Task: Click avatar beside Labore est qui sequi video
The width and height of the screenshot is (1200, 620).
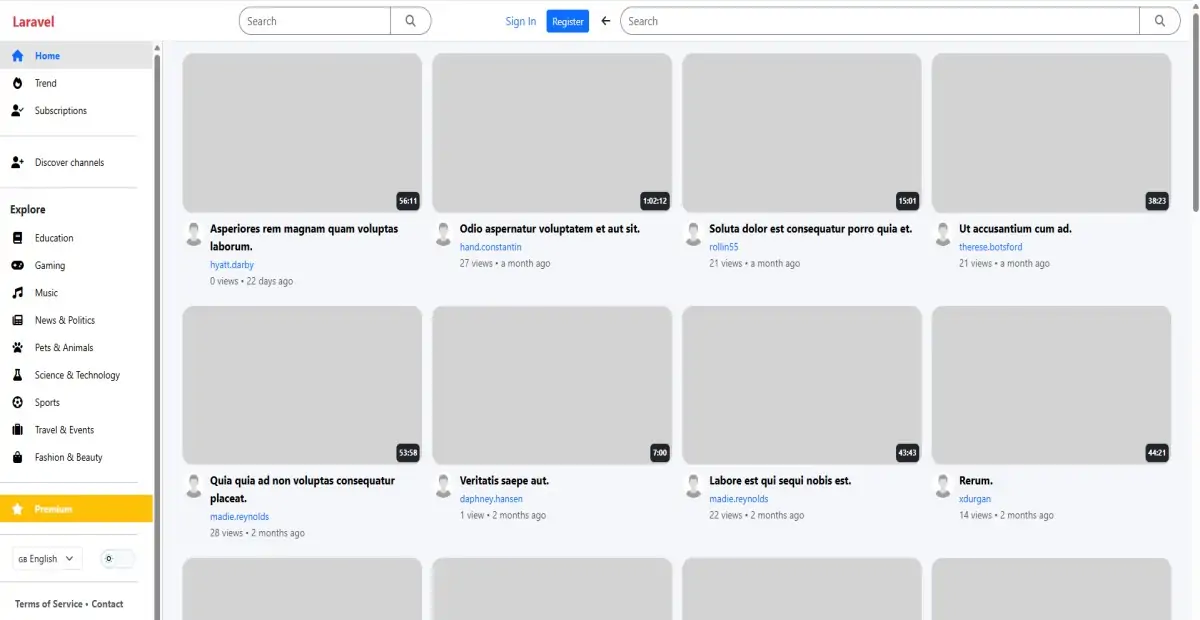Action: click(x=693, y=486)
